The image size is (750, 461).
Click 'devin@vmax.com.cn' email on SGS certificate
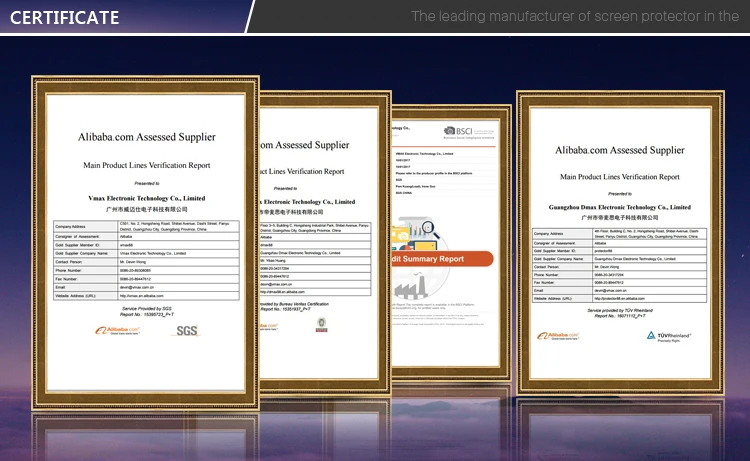[x=137, y=287]
